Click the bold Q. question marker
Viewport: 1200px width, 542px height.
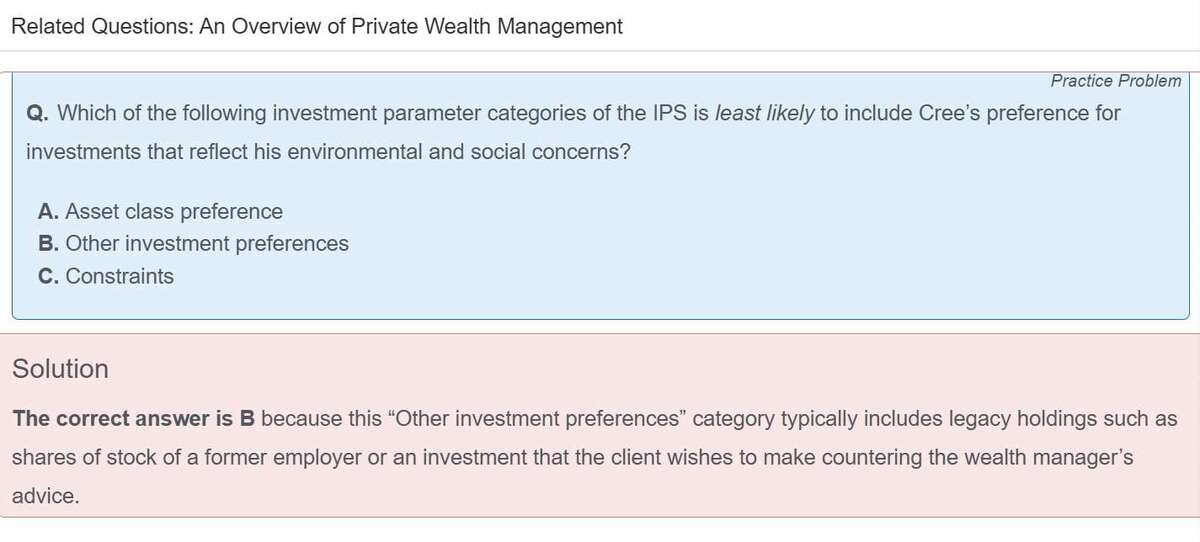click(38, 113)
